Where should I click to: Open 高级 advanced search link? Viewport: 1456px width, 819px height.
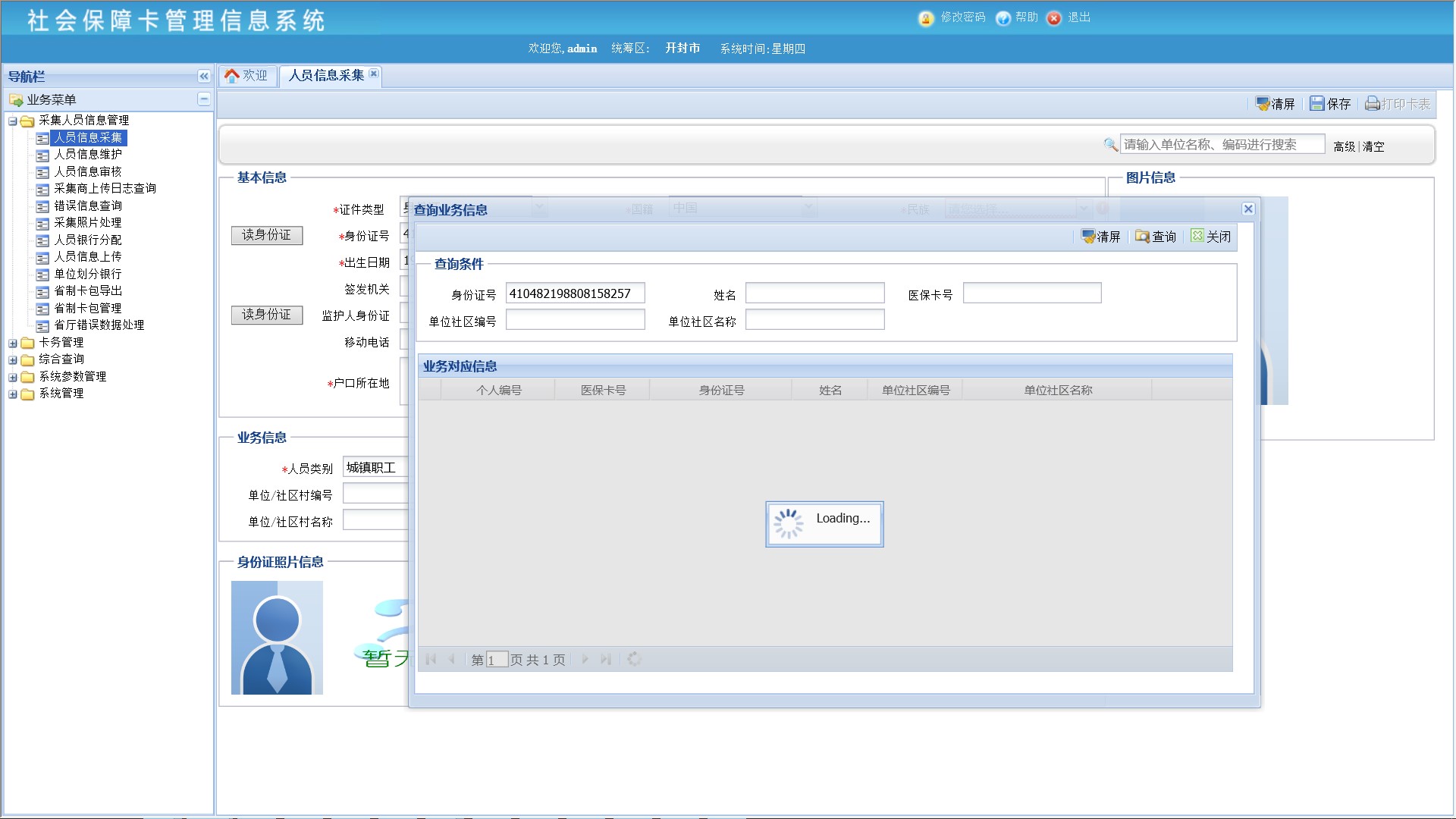tap(1344, 146)
